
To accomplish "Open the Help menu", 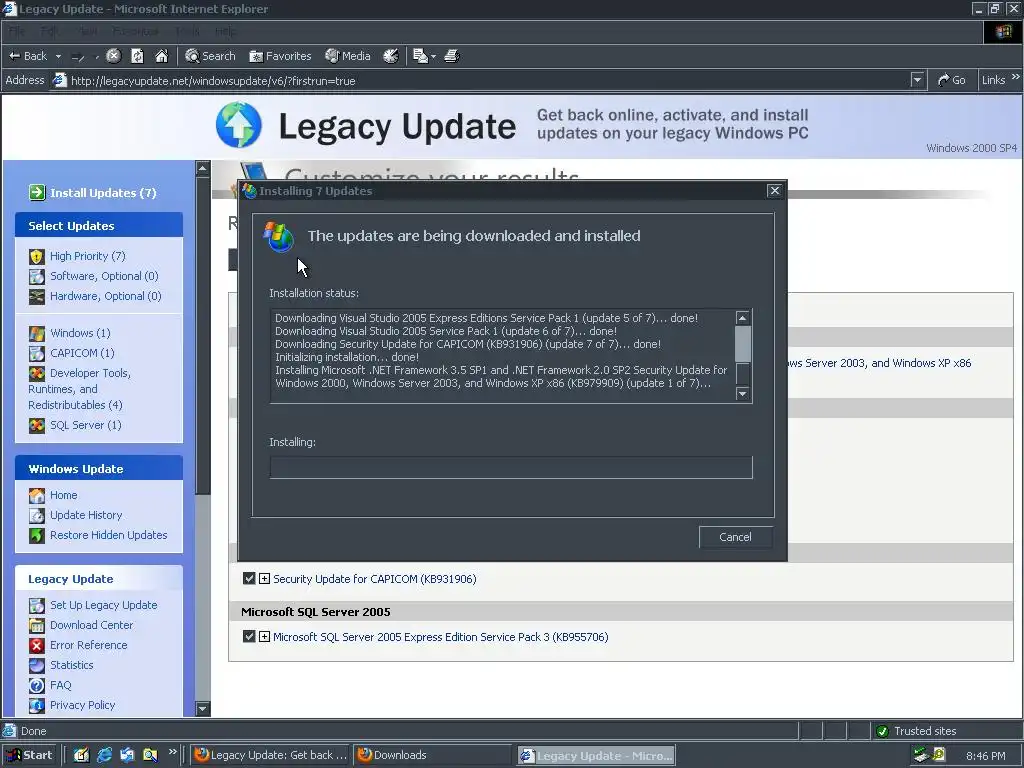I will [225, 31].
